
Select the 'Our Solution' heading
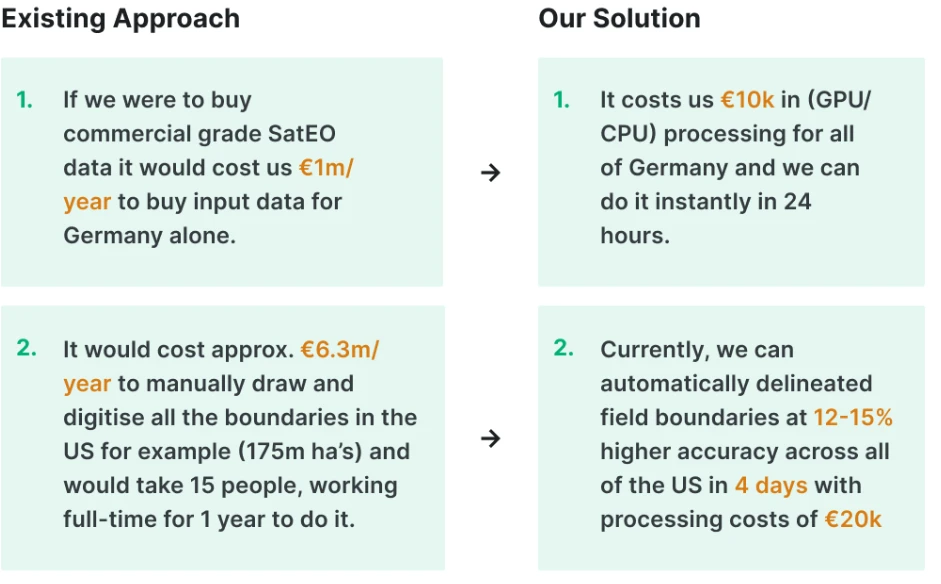619,19
